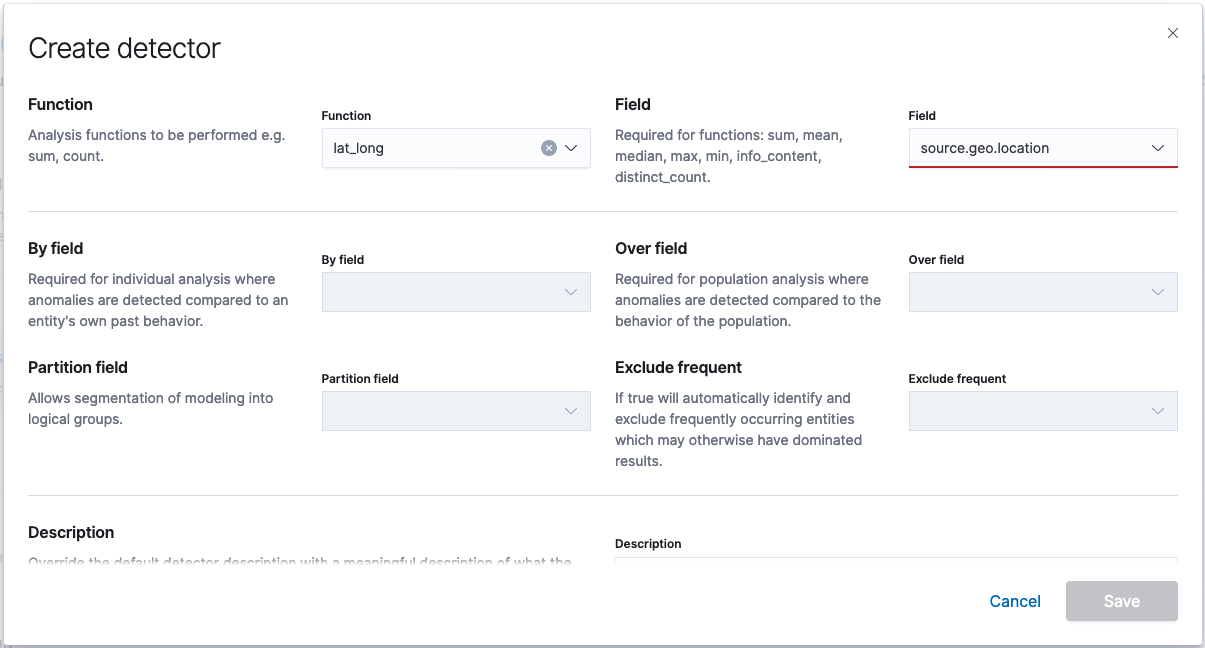Click the Cancel link
Image resolution: width=1205 pixels, height=648 pixels.
1015,601
